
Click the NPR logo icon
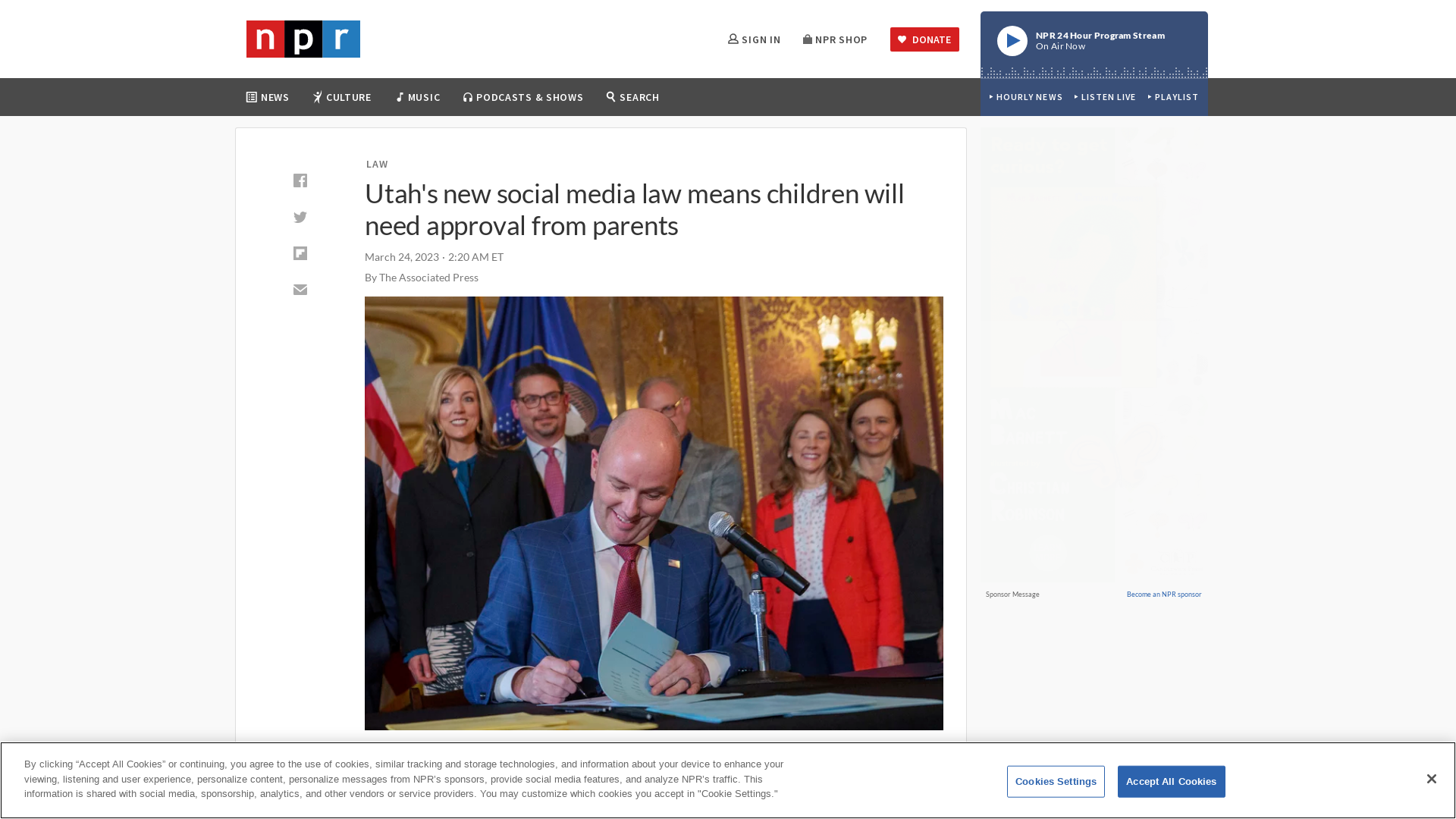(x=303, y=39)
